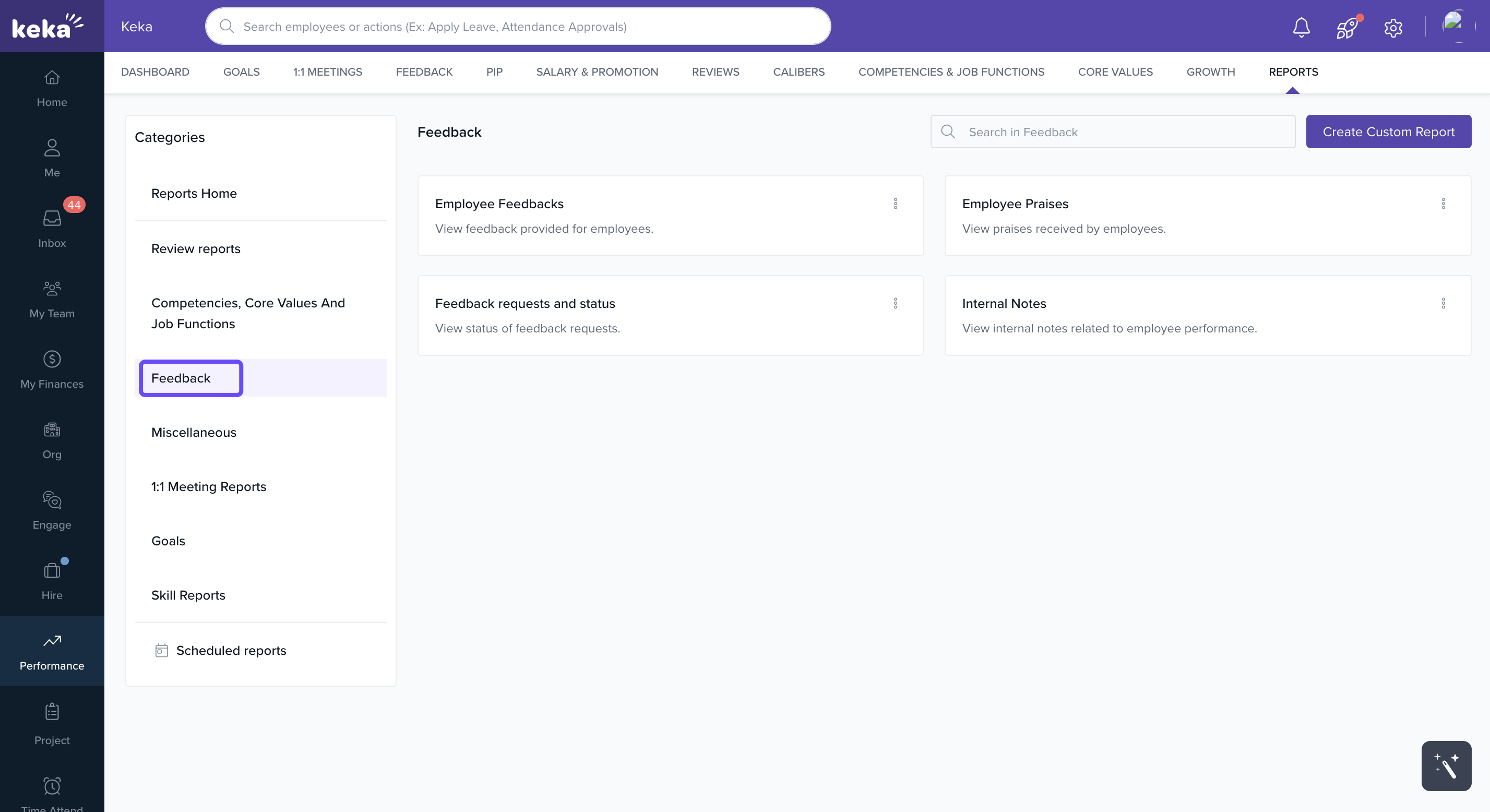Launch the magic wand assistant button
1490x812 pixels.
1446,766
